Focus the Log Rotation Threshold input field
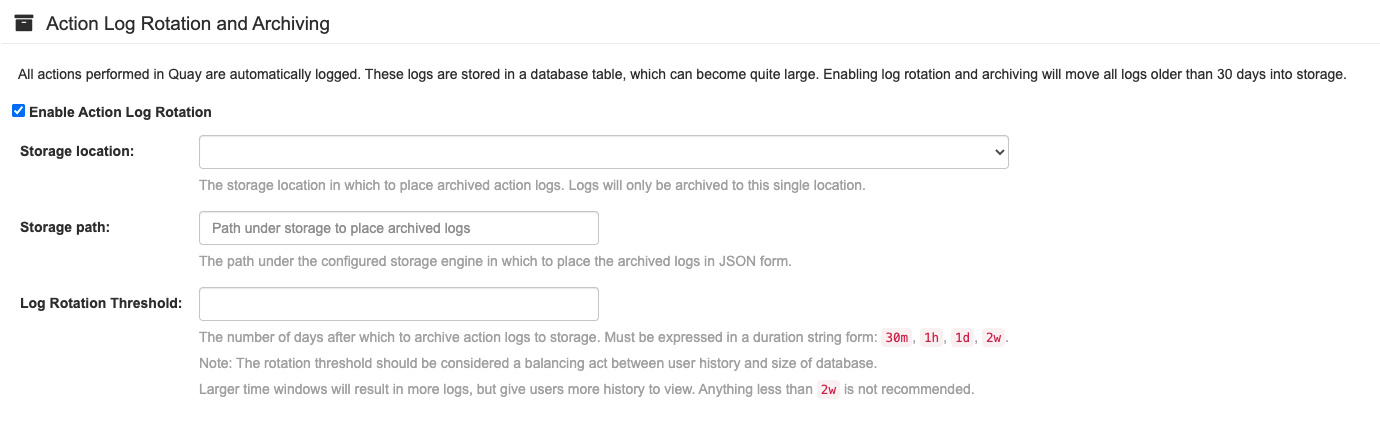The height and width of the screenshot is (423, 1380). (x=398, y=304)
